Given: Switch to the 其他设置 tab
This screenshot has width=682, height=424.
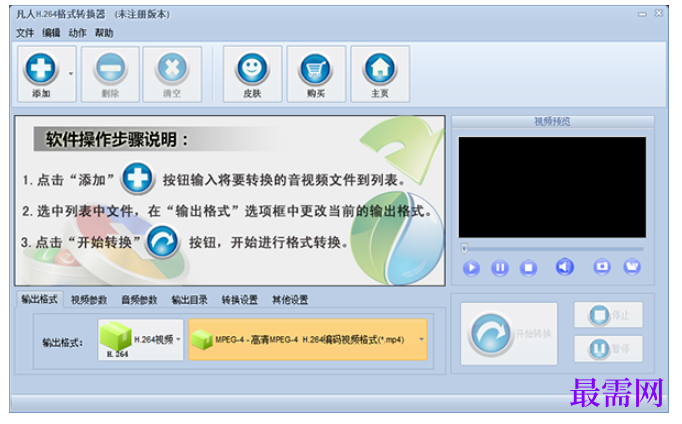Looking at the screenshot, I should (x=290, y=300).
